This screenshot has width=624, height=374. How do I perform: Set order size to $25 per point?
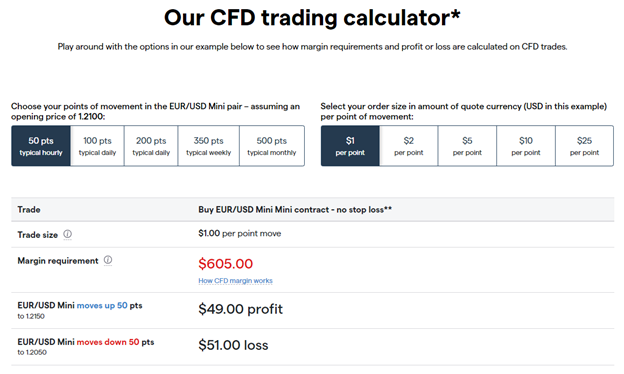(x=584, y=146)
